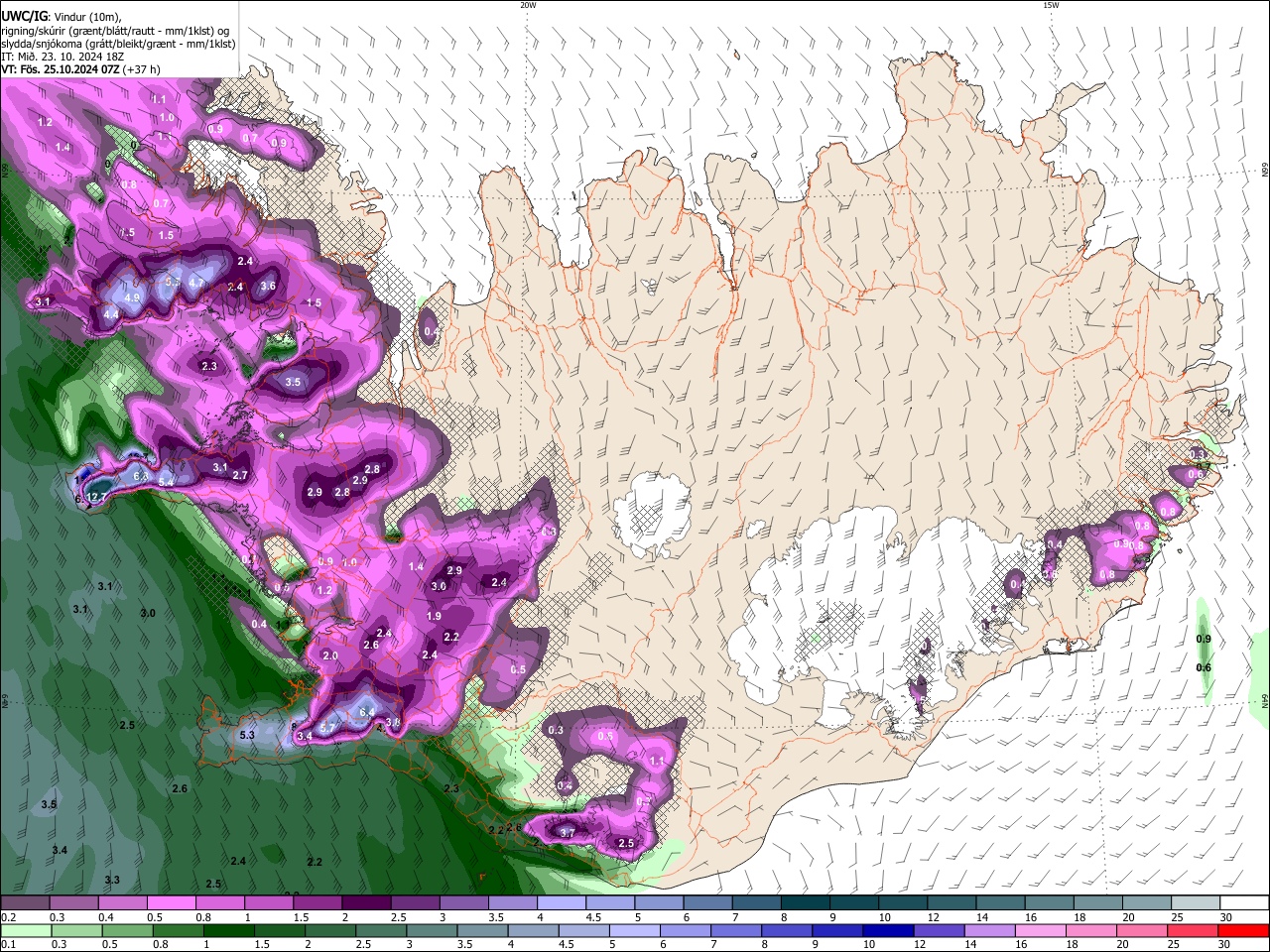Viewport: 1270px width, 952px height.
Task: Click the 'IT: Mið. 23. 10. 2024 18Z' line
Action: coord(62,57)
